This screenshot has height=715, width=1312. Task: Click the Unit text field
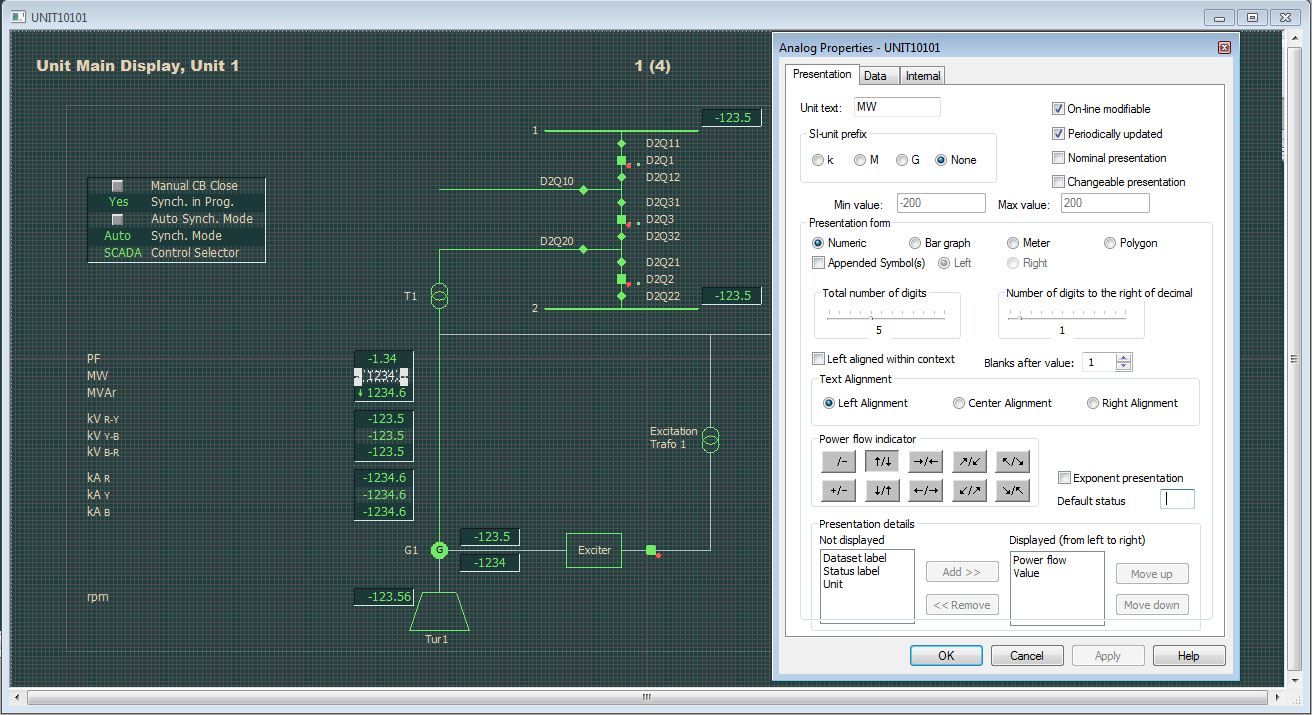[896, 107]
